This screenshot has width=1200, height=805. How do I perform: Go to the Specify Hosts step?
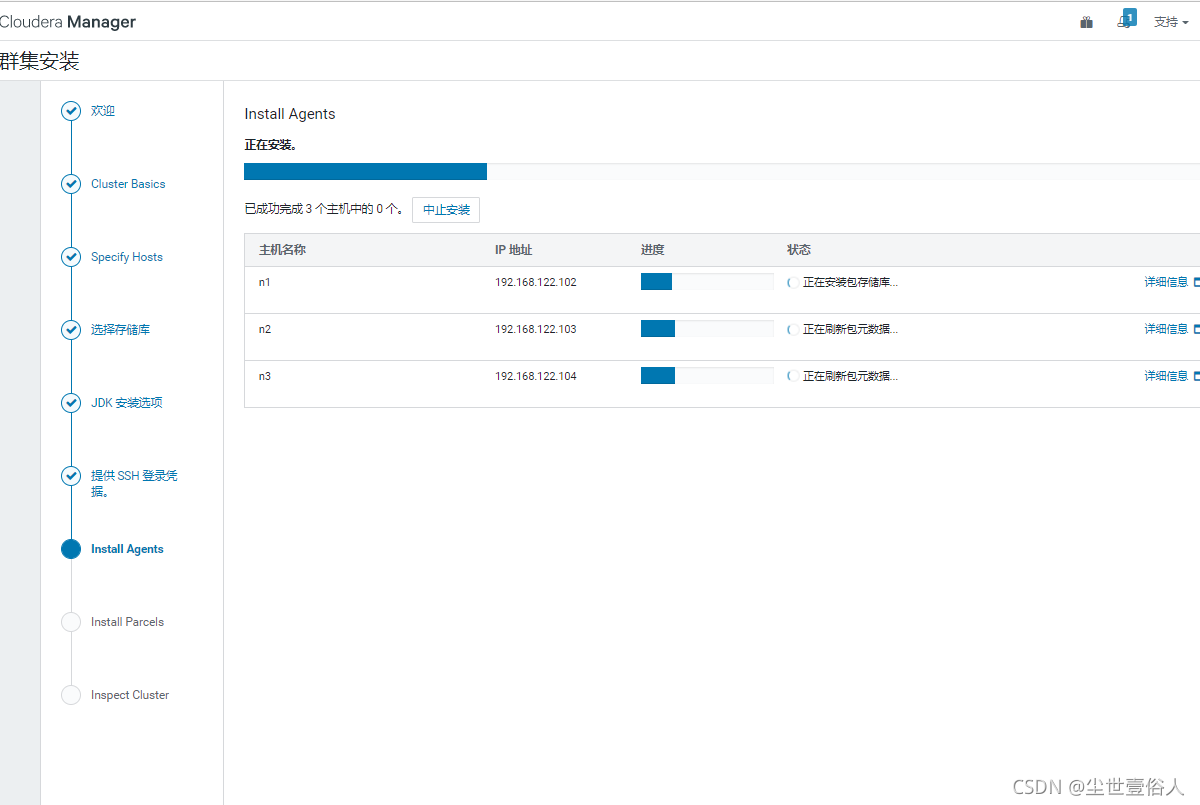127,257
